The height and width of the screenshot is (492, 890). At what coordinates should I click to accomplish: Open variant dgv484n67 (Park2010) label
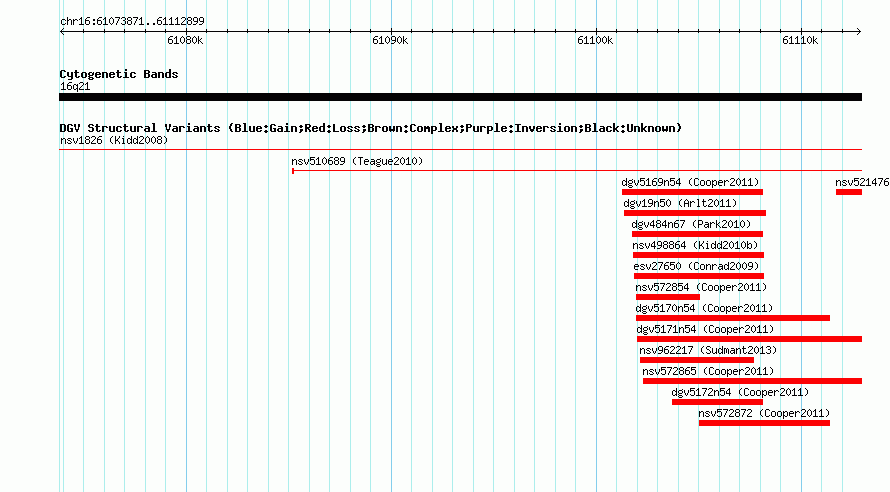[691, 224]
